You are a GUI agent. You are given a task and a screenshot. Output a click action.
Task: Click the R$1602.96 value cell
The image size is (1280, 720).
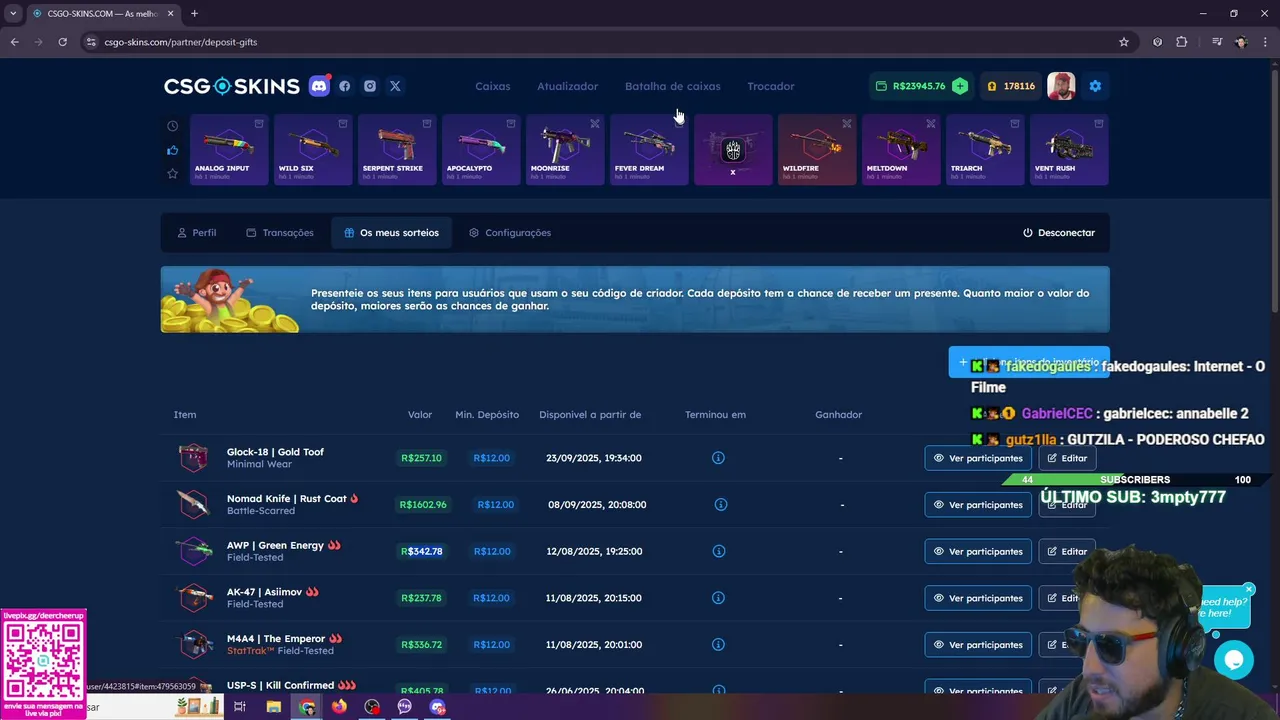tap(423, 505)
